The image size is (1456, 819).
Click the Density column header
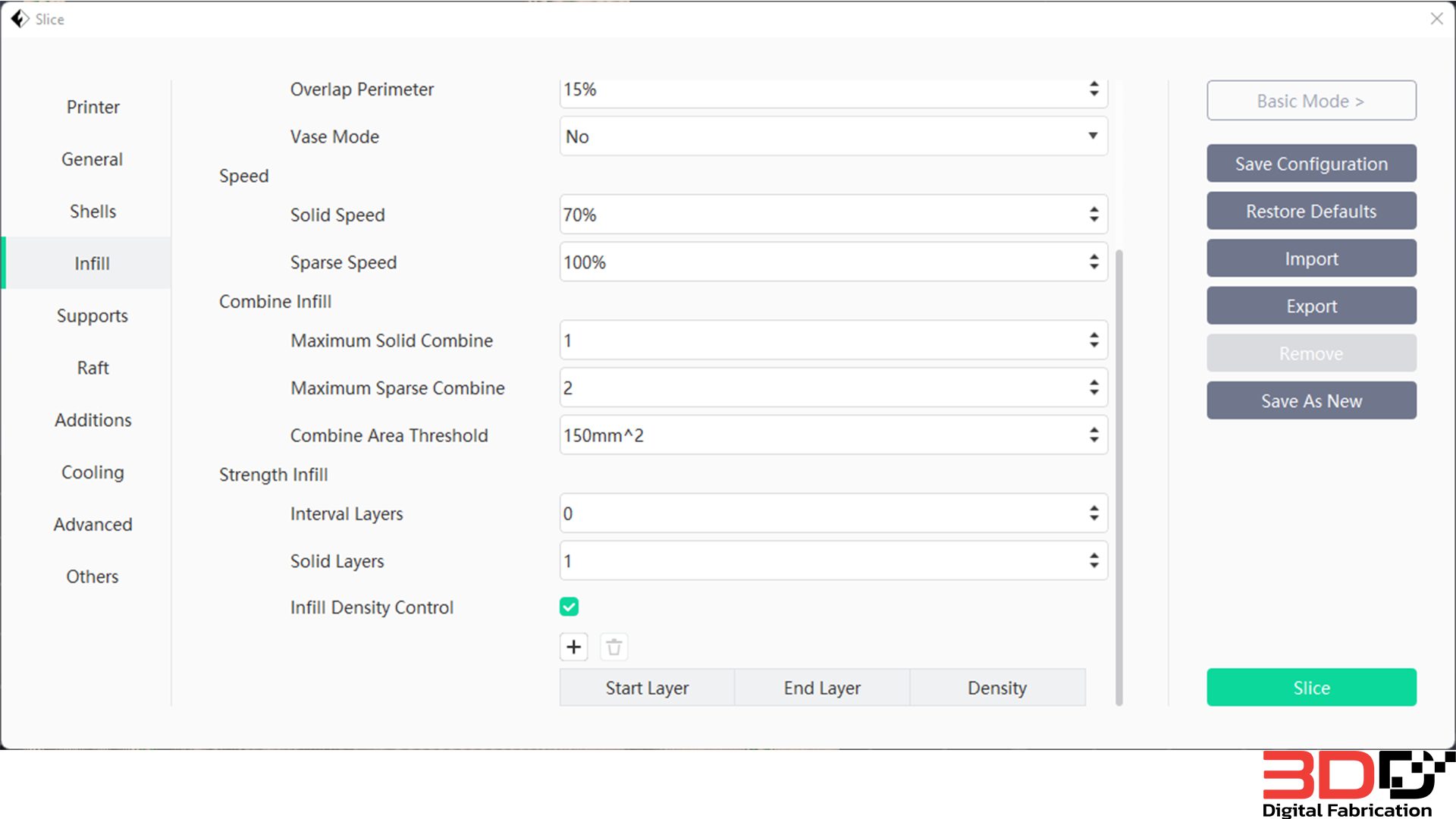click(x=996, y=688)
